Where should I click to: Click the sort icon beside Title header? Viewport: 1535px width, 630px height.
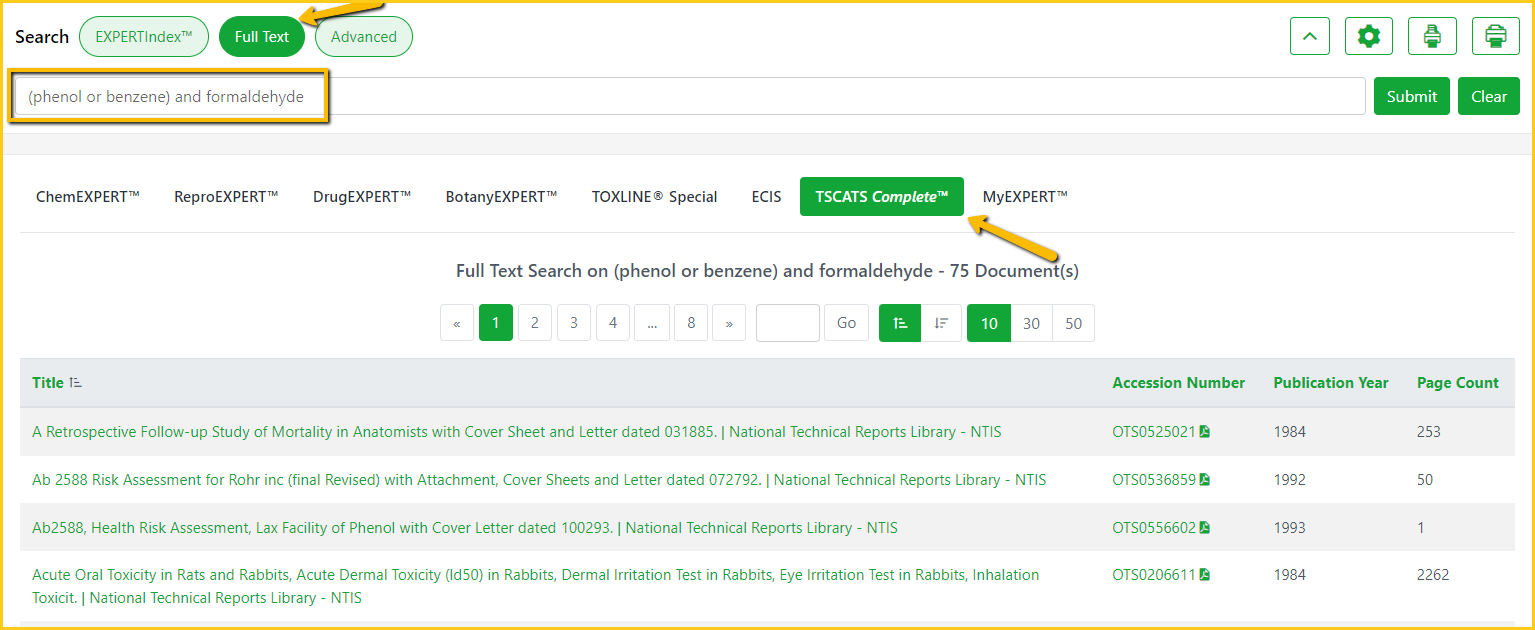click(76, 383)
